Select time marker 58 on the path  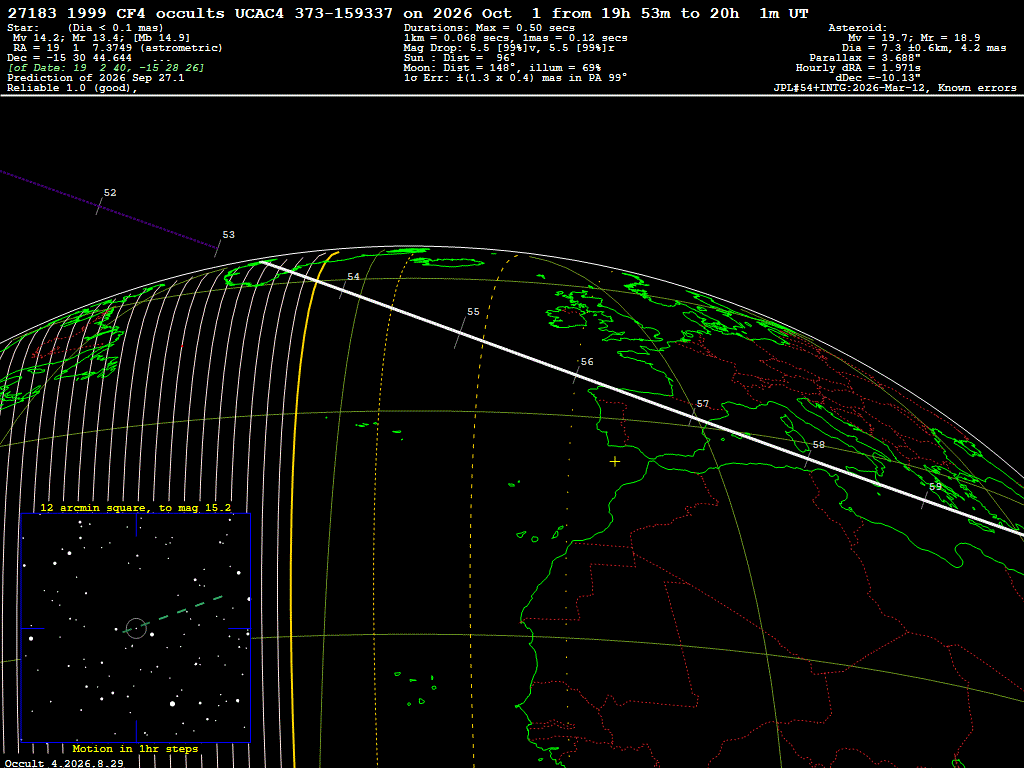pyautogui.click(x=818, y=445)
